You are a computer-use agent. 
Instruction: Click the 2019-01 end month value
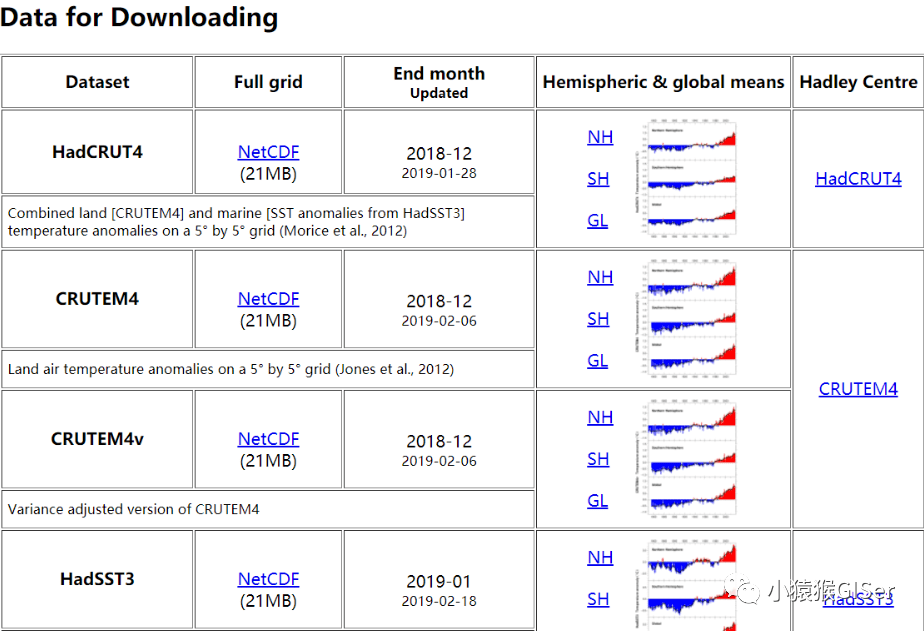[439, 582]
